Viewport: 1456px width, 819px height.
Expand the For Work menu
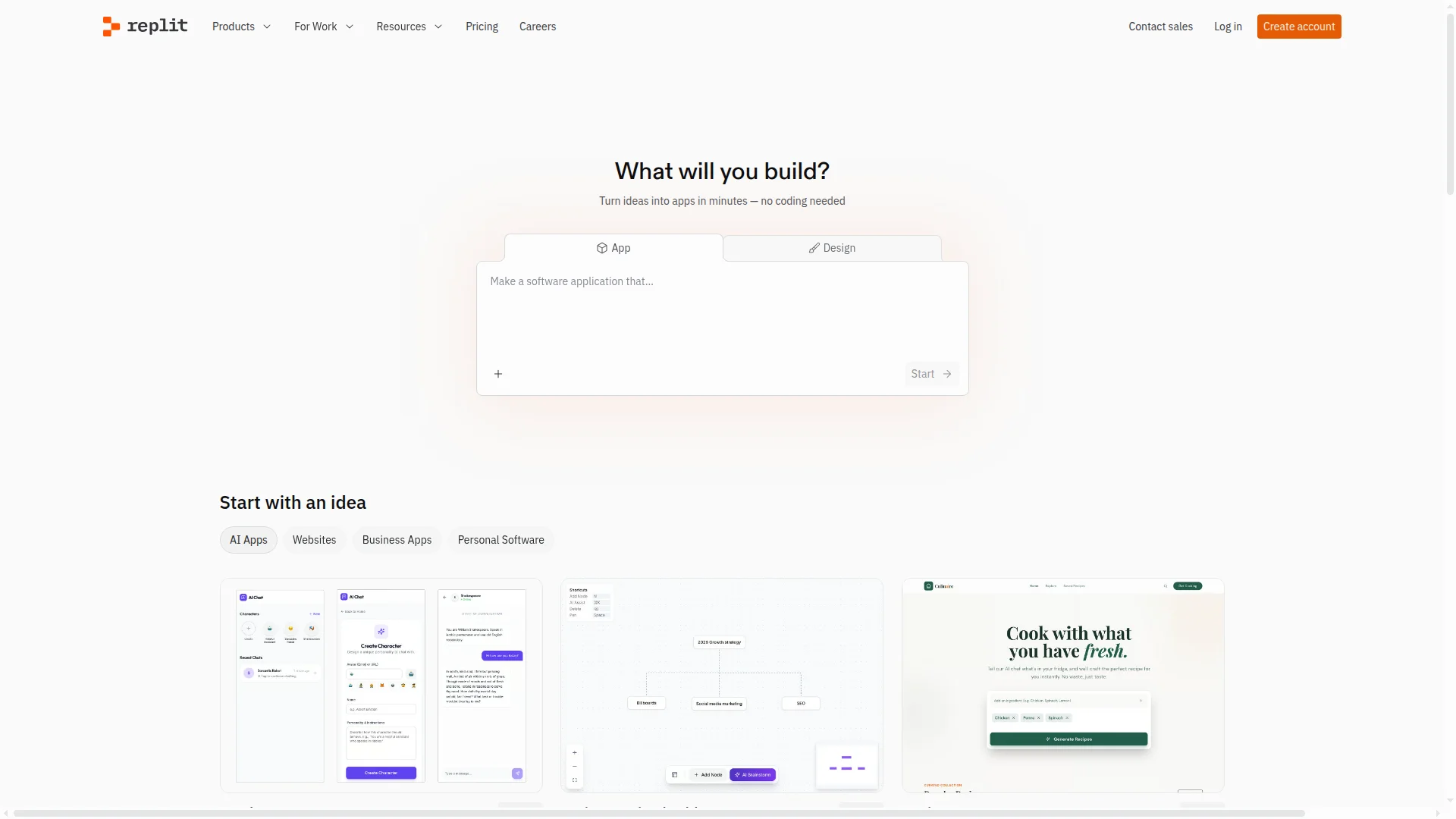point(322,26)
